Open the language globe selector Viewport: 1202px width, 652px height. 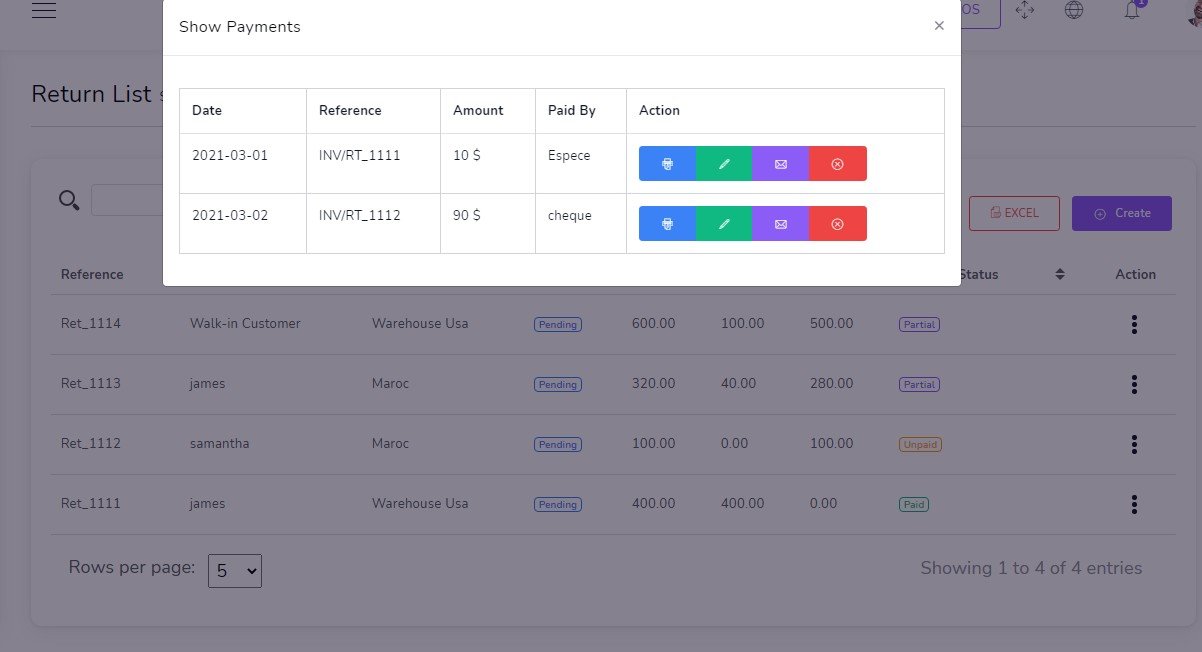pyautogui.click(x=1074, y=10)
